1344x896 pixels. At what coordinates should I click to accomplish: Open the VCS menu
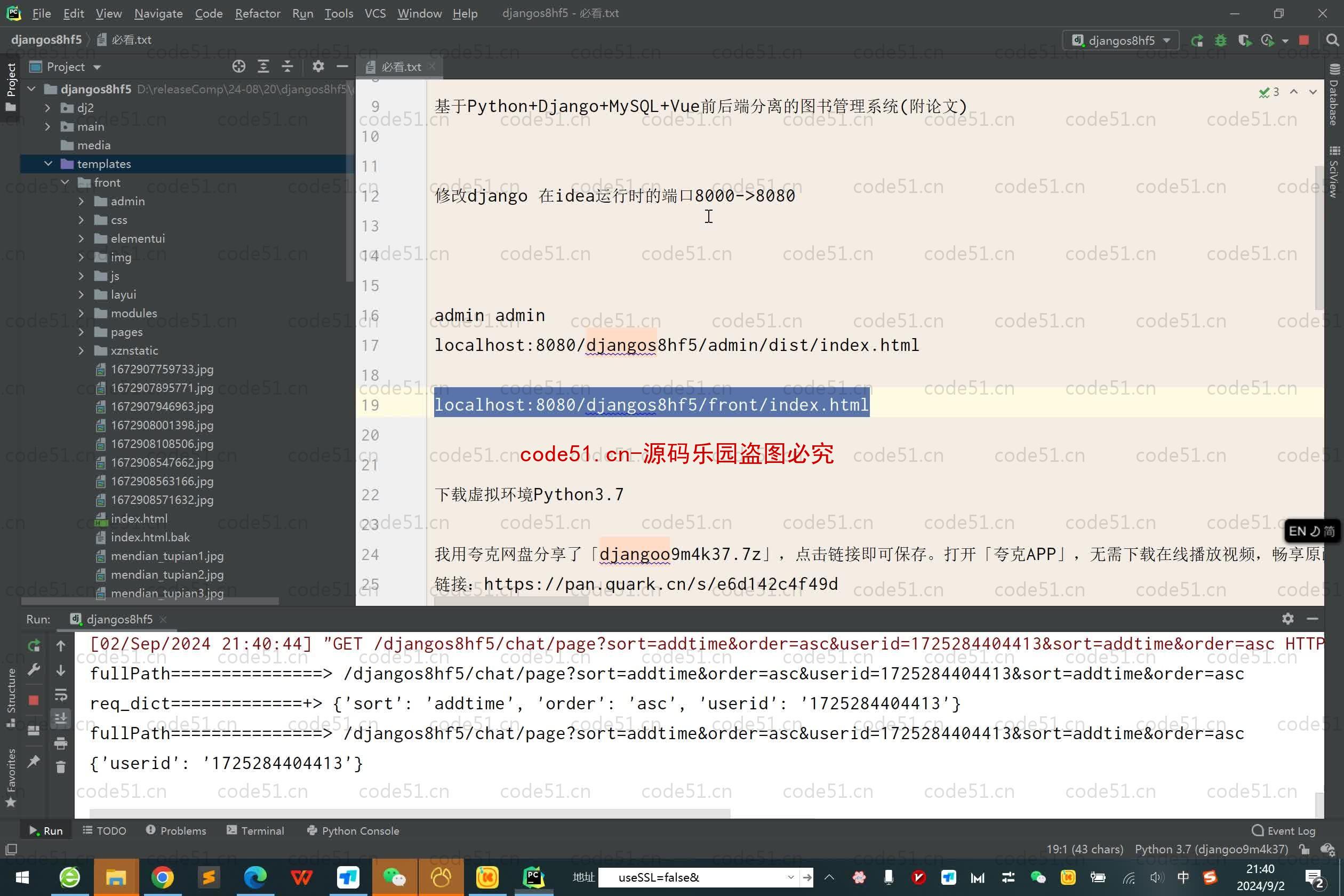point(374,13)
